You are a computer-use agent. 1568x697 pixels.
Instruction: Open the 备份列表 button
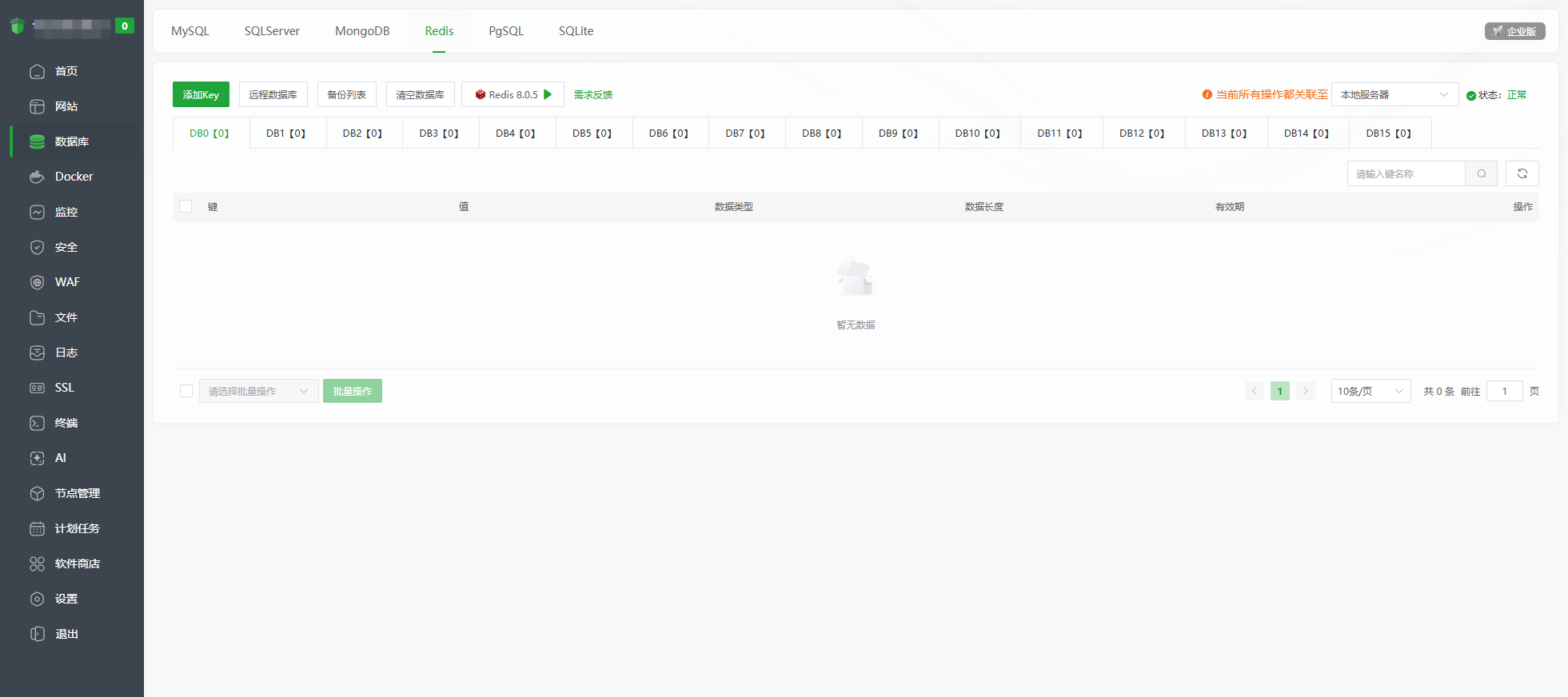(346, 94)
